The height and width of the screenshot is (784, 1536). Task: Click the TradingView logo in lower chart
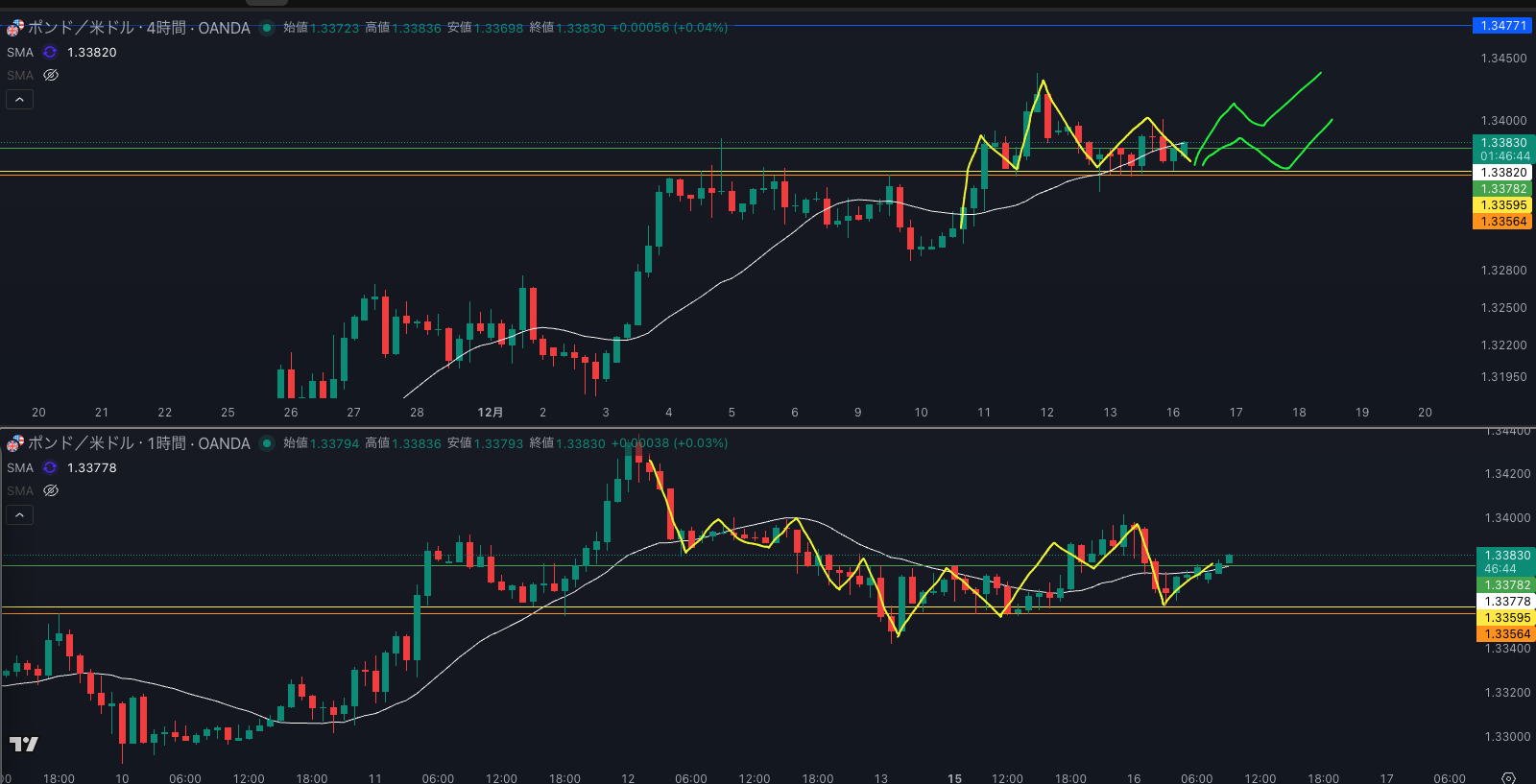coord(24,744)
